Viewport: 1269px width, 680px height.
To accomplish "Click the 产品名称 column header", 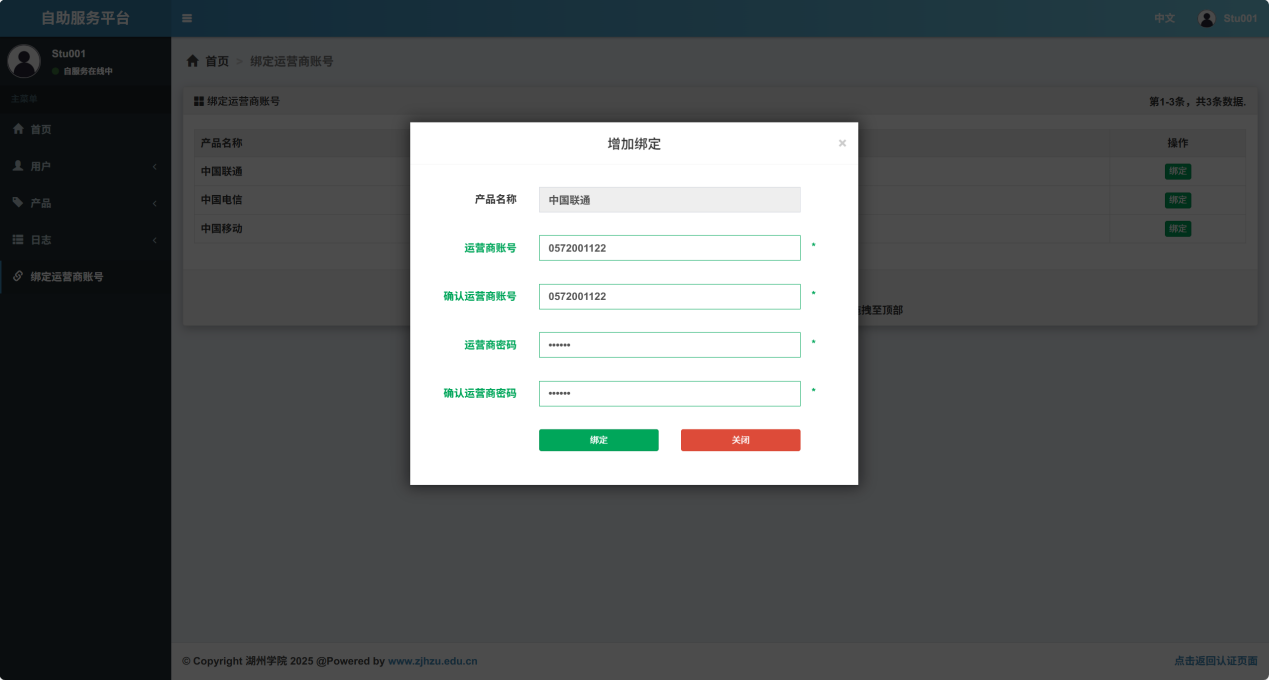I will click(221, 143).
